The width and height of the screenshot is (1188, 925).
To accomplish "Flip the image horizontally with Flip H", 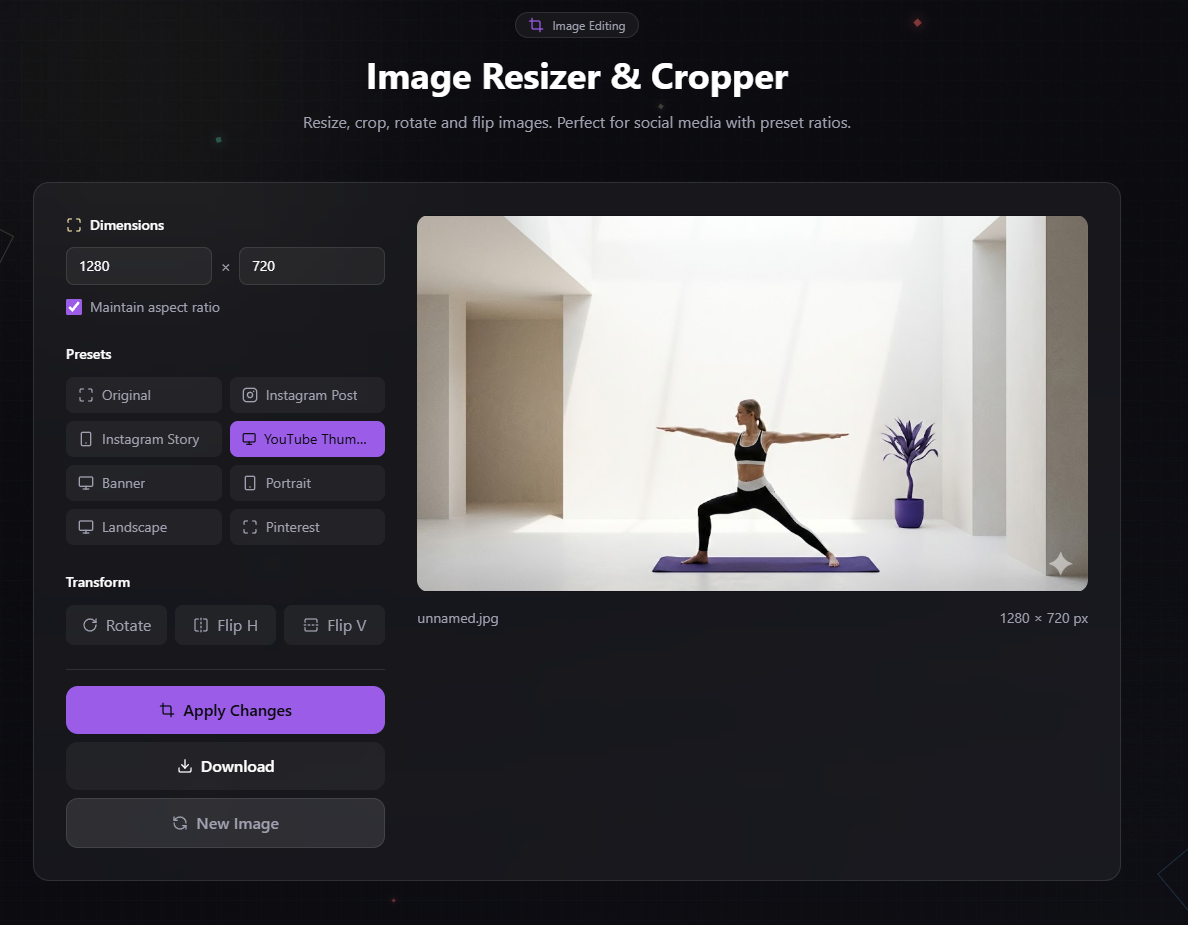I will click(x=225, y=625).
